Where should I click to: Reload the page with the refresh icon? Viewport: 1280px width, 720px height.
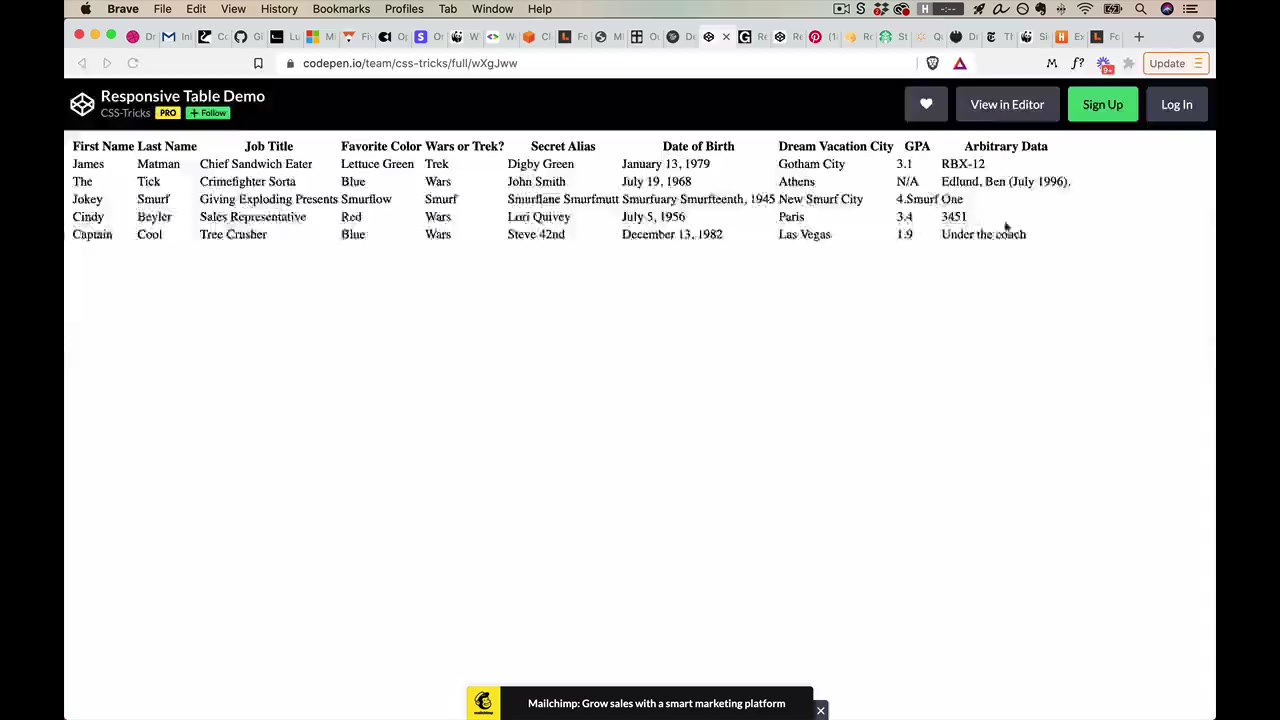[x=132, y=63]
